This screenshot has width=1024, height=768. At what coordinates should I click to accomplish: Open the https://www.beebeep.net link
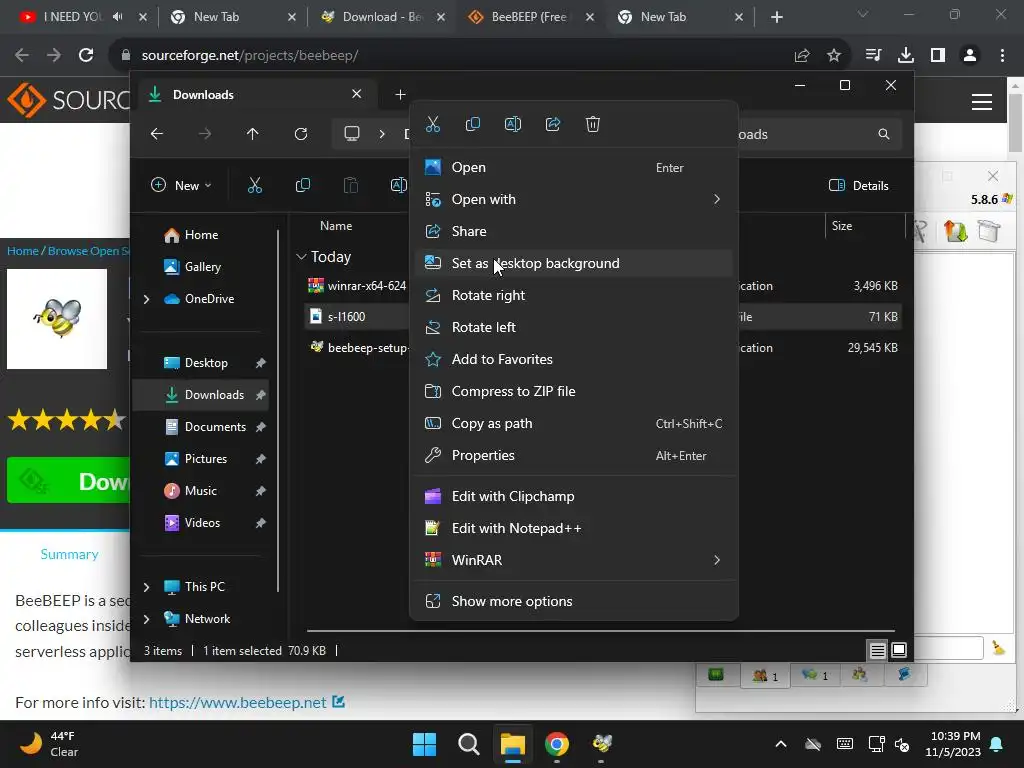point(238,703)
